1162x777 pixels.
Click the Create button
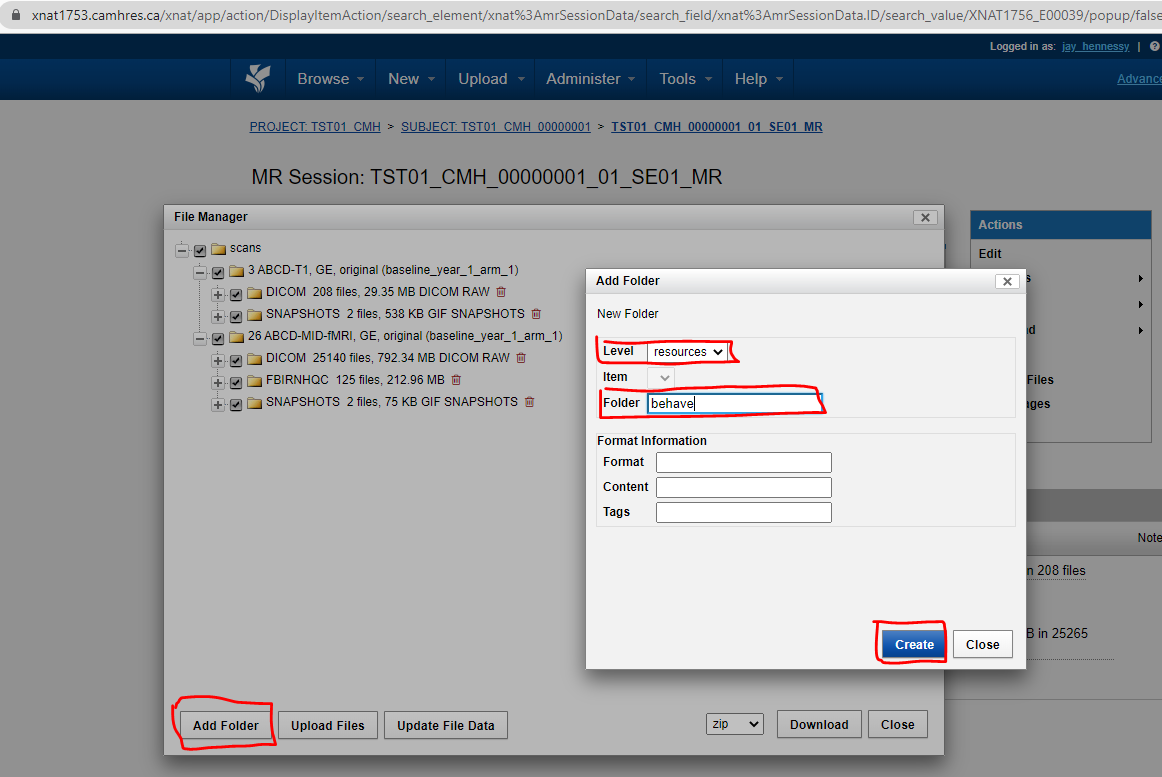coord(914,645)
